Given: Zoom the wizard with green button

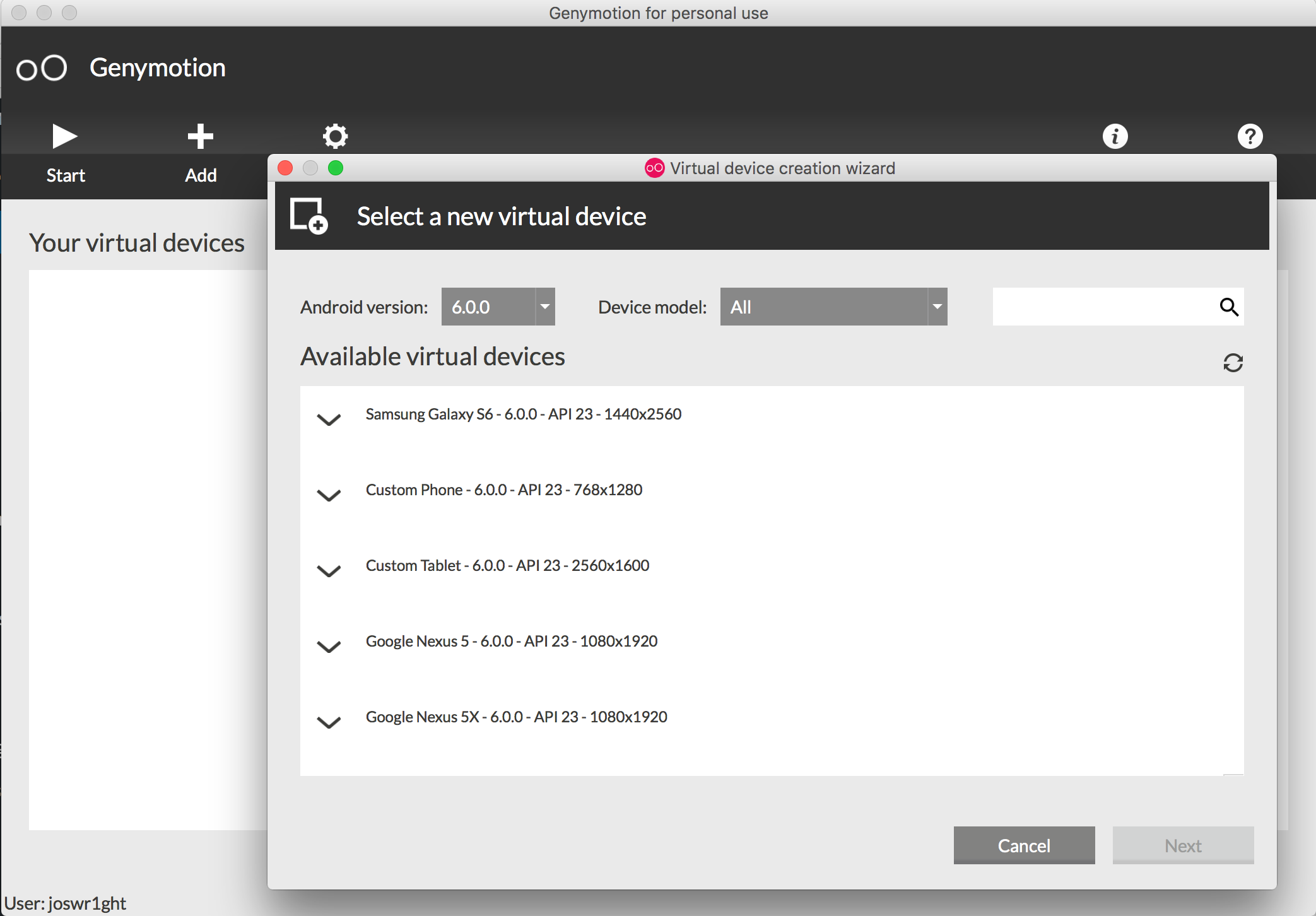Looking at the screenshot, I should 336,168.
